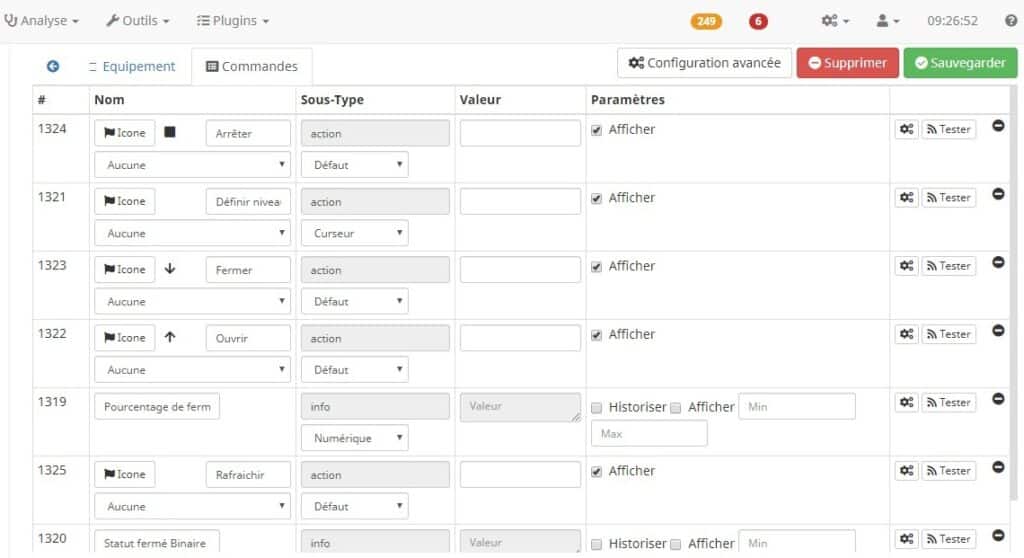Click the user profile icon menu
Image resolution: width=1024 pixels, height=558 pixels.
[888, 20]
